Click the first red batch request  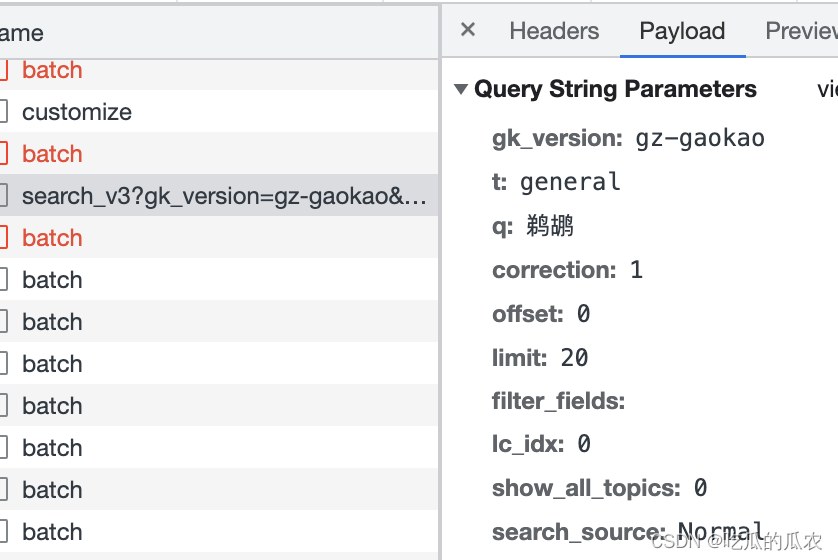pyautogui.click(x=52, y=70)
